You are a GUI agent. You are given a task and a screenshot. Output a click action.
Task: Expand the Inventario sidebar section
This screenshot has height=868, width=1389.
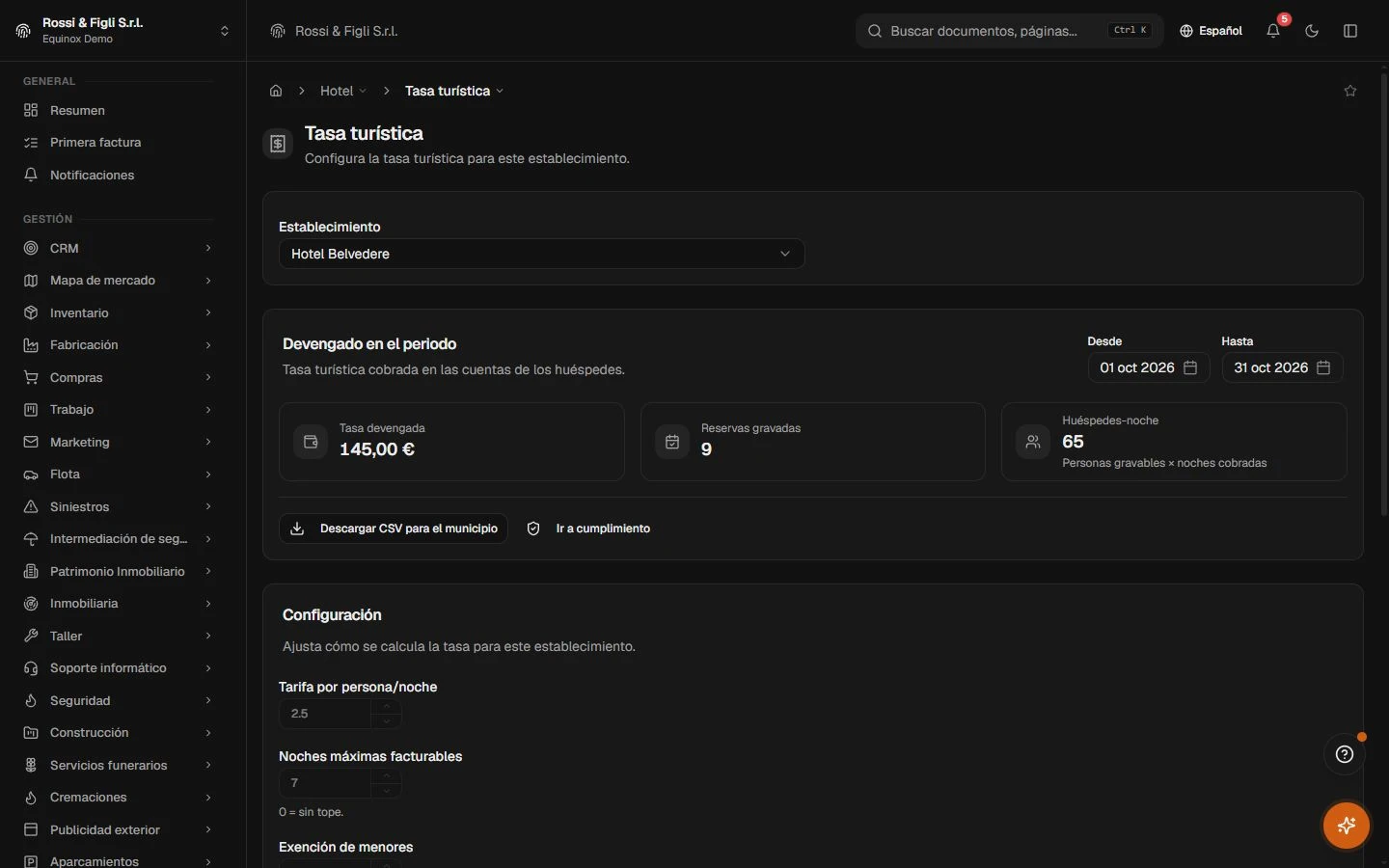[x=118, y=312]
